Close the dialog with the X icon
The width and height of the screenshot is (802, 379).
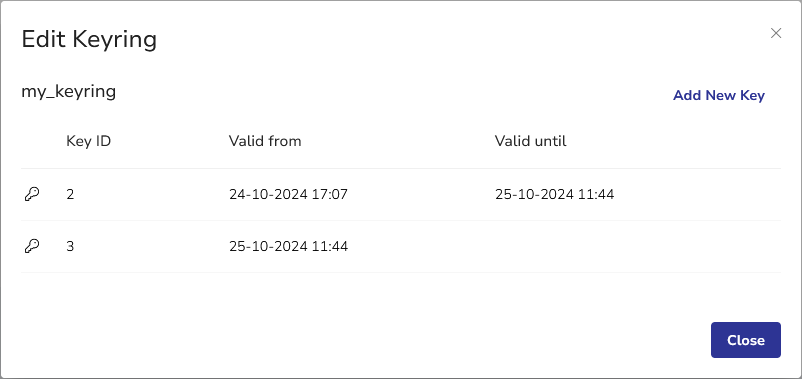click(x=776, y=33)
